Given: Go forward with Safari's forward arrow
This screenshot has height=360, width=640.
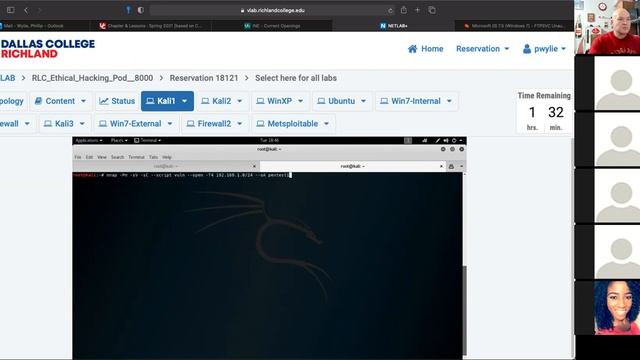Looking at the screenshot, I should click(x=40, y=10).
